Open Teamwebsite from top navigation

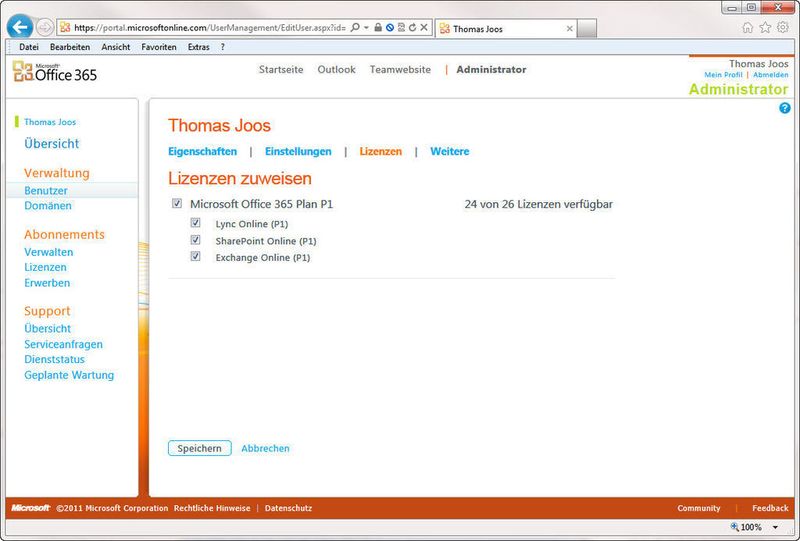point(400,69)
